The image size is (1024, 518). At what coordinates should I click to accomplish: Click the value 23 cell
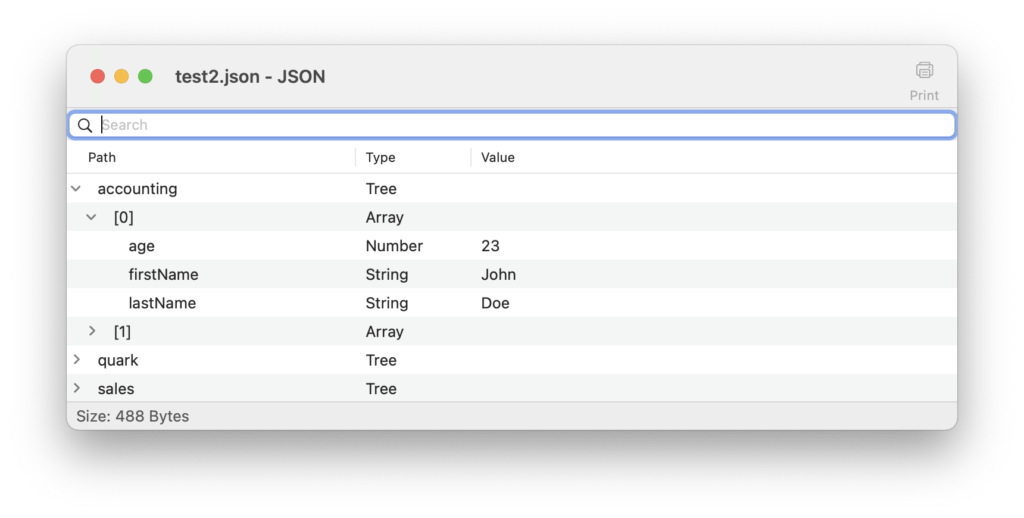coord(490,246)
